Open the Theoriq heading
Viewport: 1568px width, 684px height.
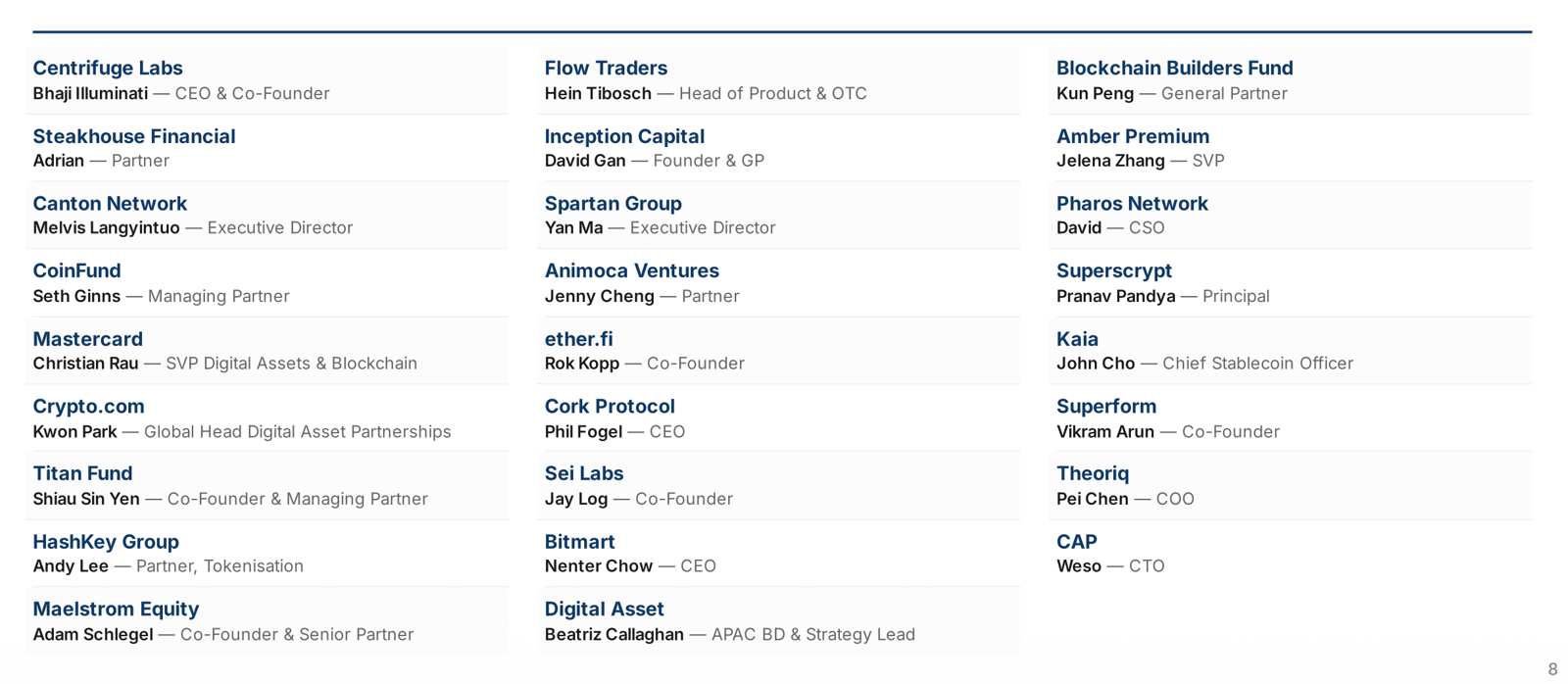tap(1093, 473)
